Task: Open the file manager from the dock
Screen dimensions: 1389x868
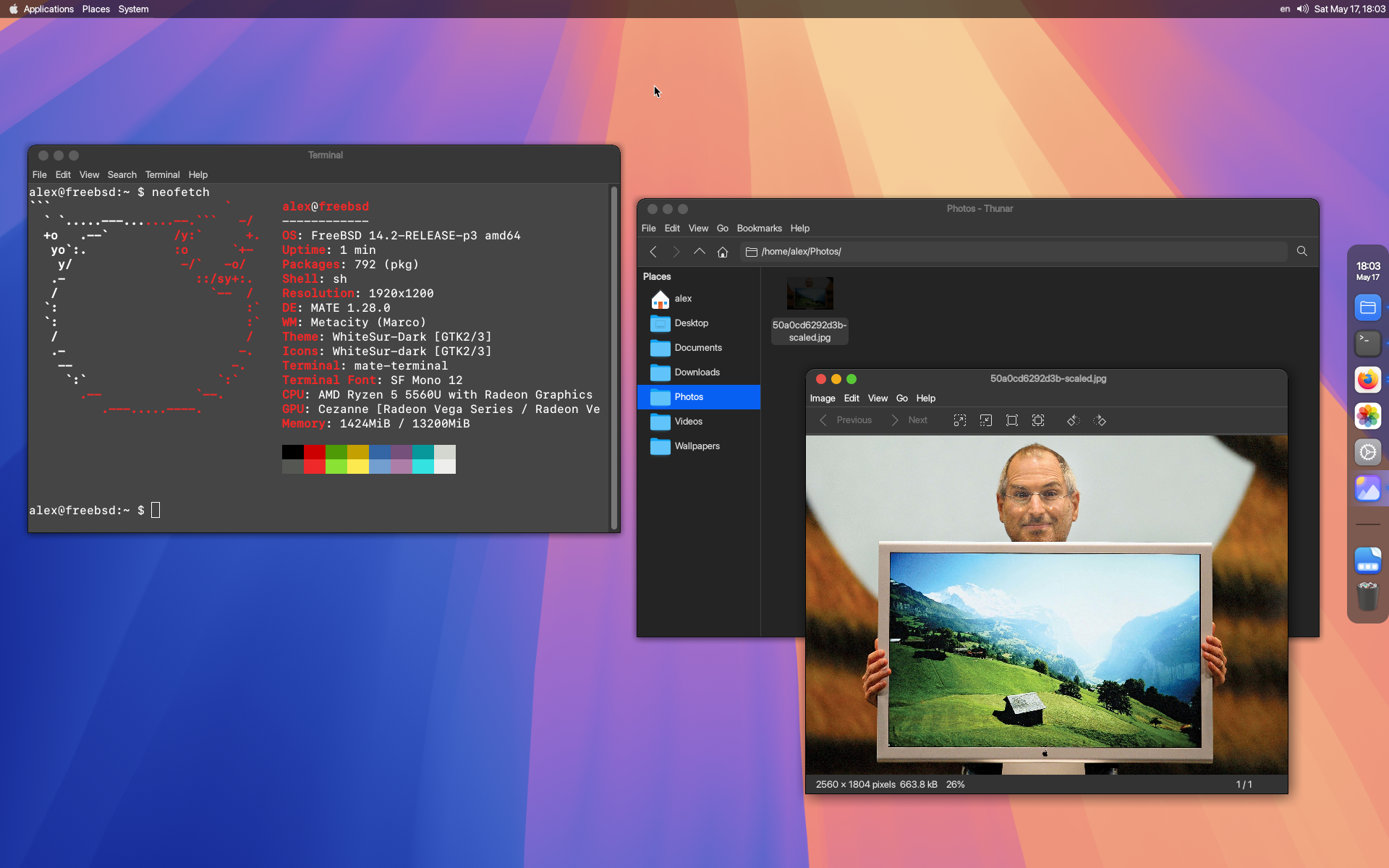Action: coord(1368,307)
